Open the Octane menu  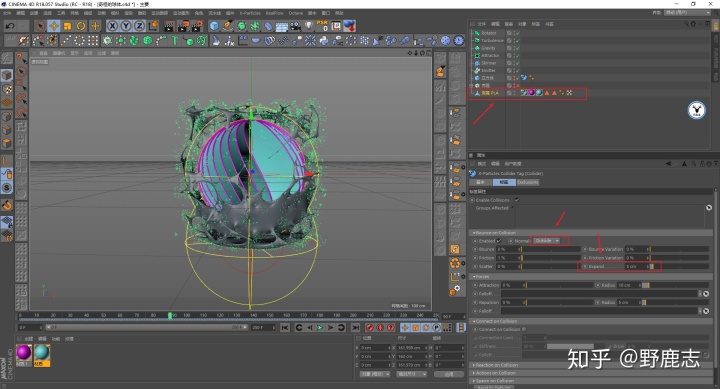pyautogui.click(x=295, y=13)
